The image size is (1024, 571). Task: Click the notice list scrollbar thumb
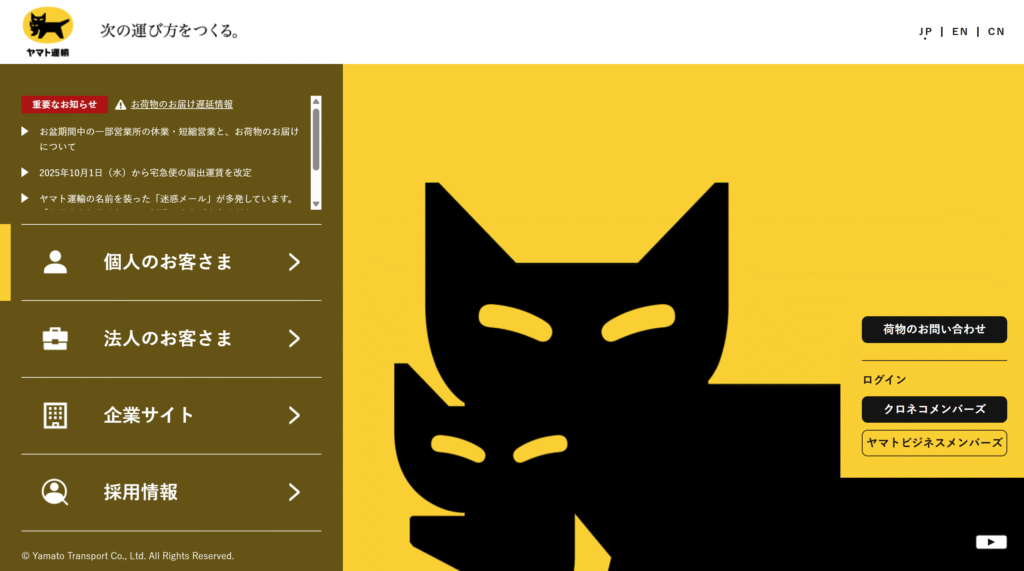tap(316, 139)
